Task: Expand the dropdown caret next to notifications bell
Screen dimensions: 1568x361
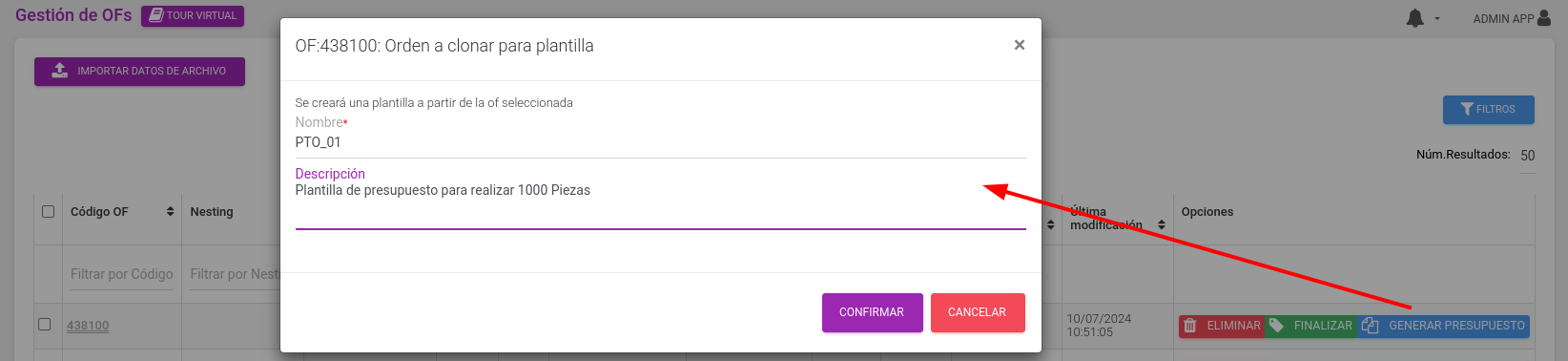Action: [x=1437, y=19]
